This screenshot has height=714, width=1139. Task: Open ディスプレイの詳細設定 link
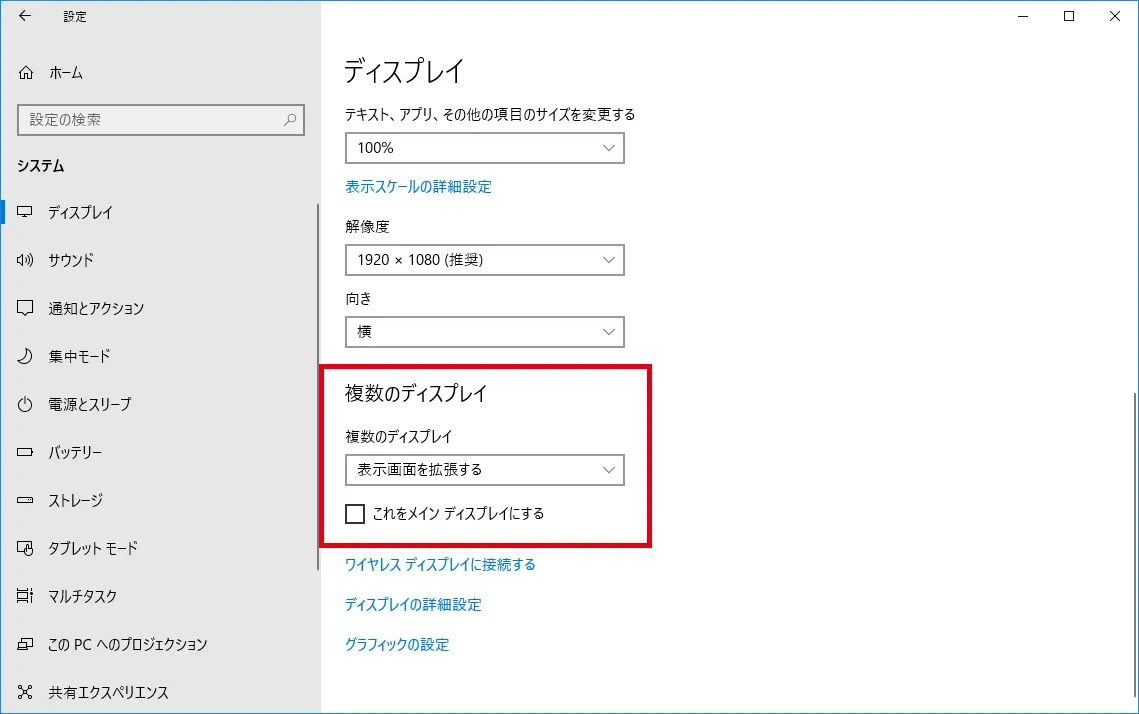click(x=413, y=604)
